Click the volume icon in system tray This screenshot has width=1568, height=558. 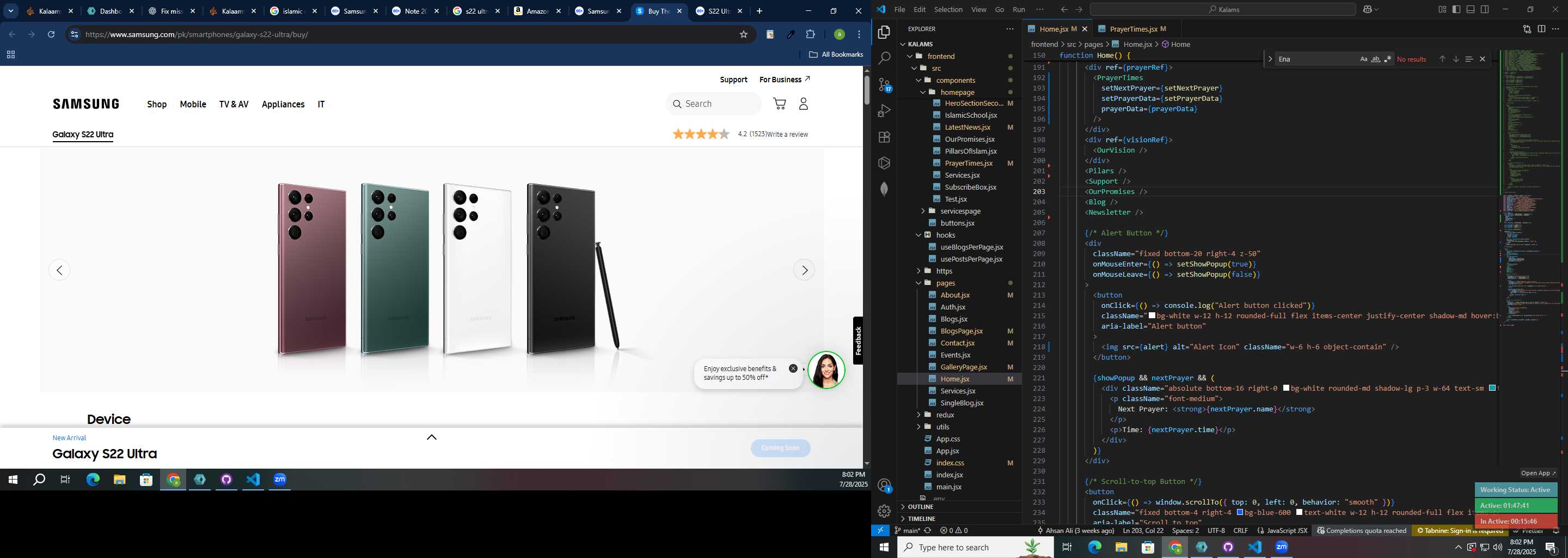(x=1498, y=547)
